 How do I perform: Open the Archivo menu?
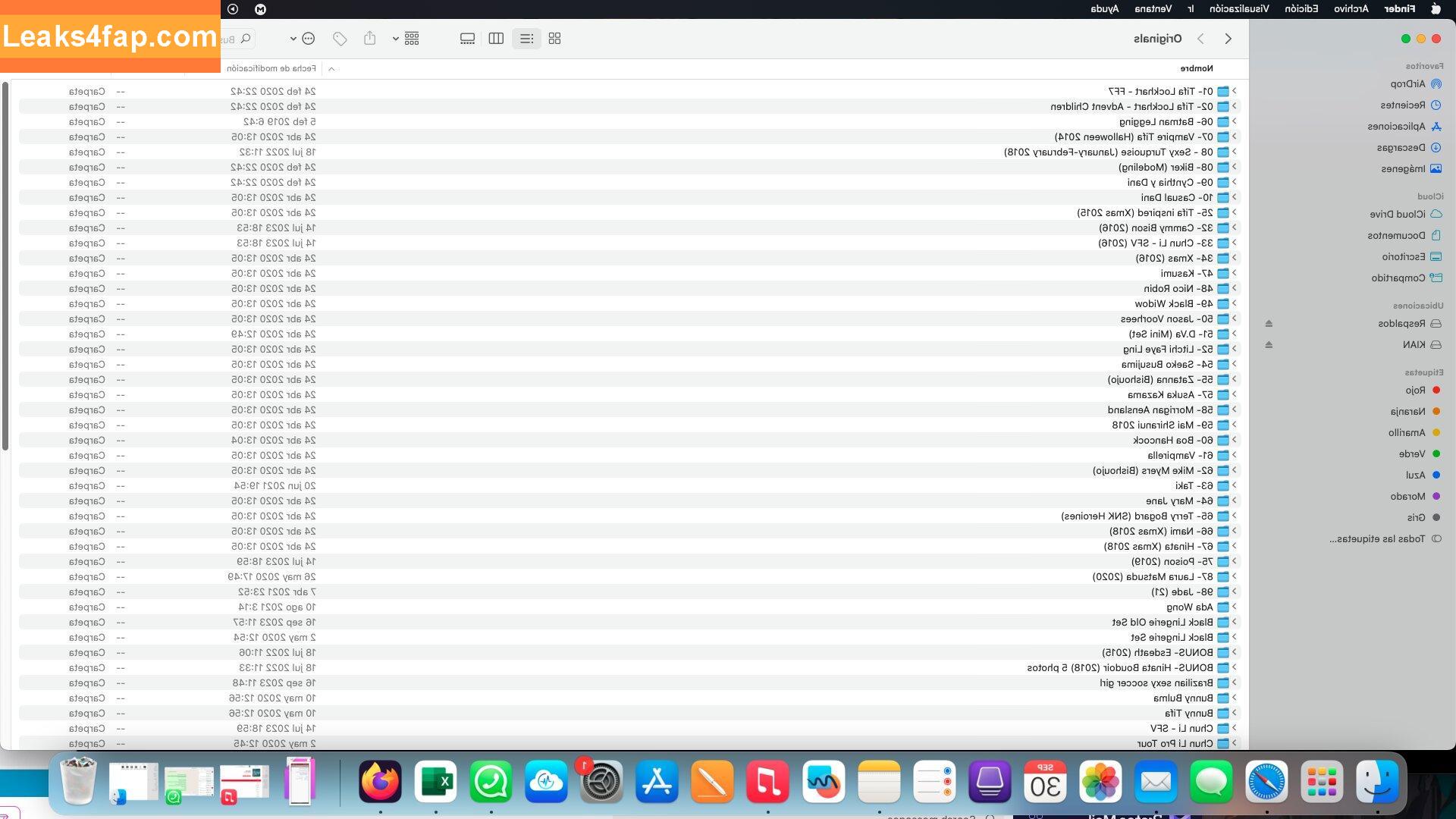1351,9
